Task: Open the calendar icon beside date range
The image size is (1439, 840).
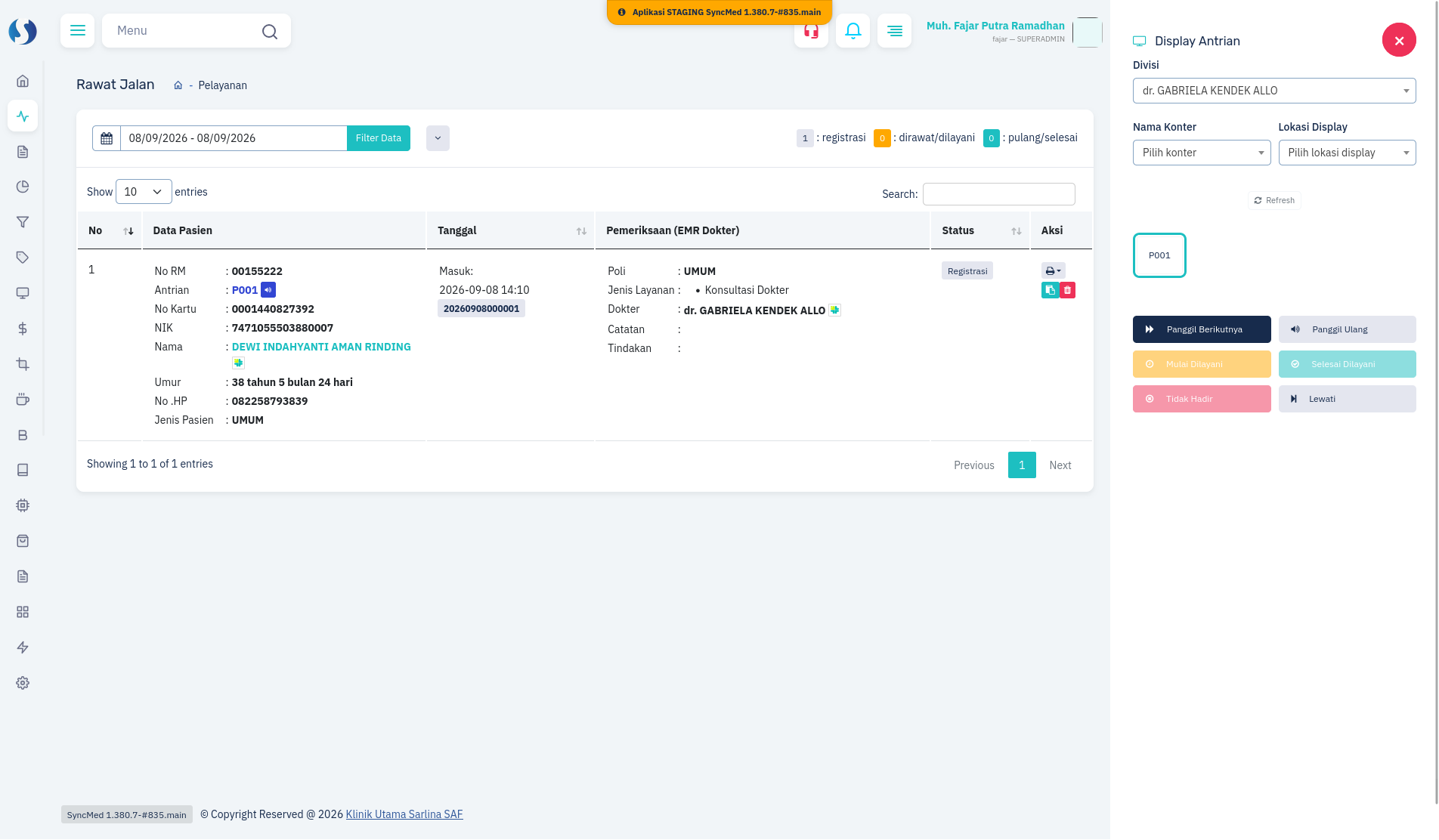Action: pyautogui.click(x=107, y=138)
